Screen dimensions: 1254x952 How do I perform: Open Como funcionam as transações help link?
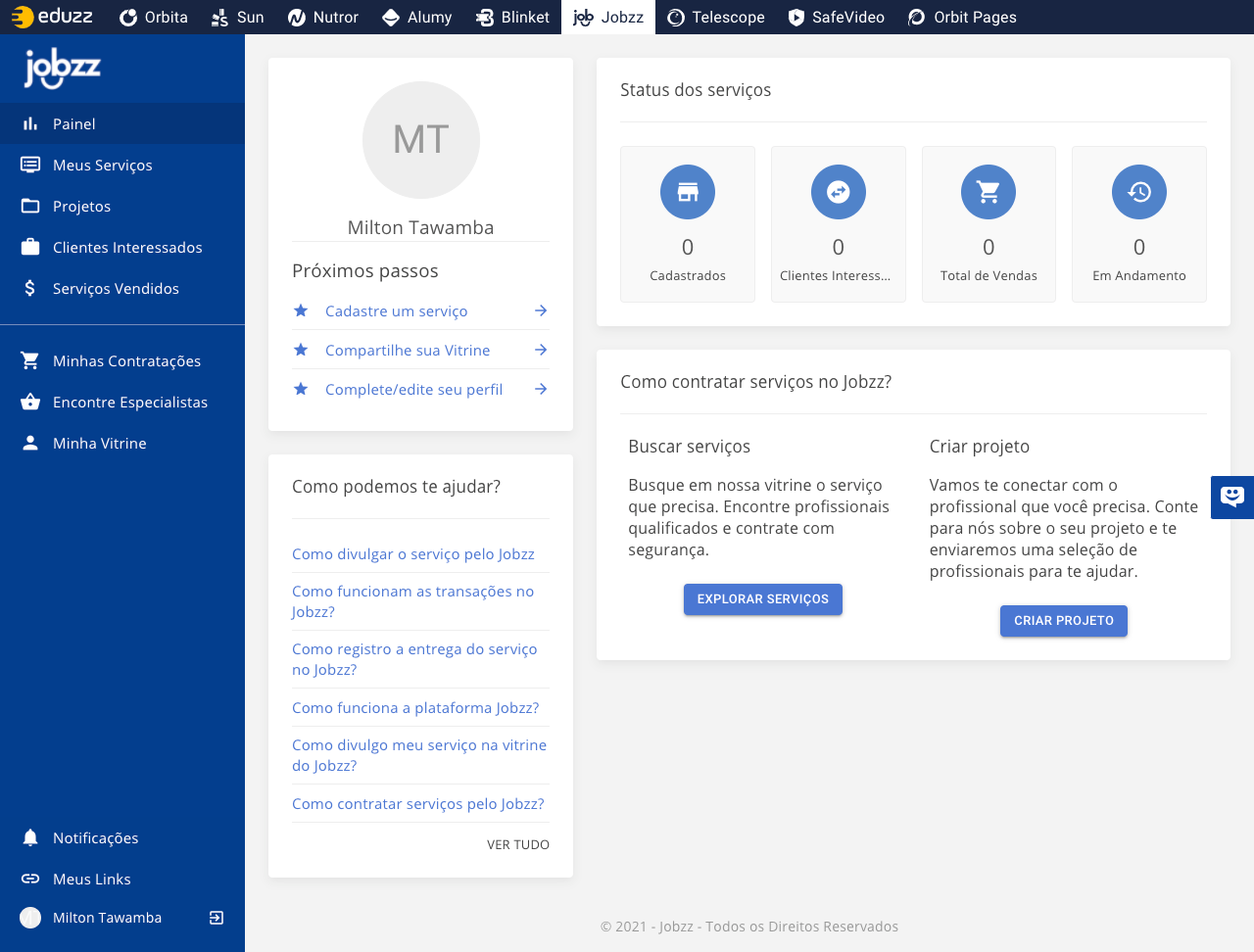pos(412,601)
